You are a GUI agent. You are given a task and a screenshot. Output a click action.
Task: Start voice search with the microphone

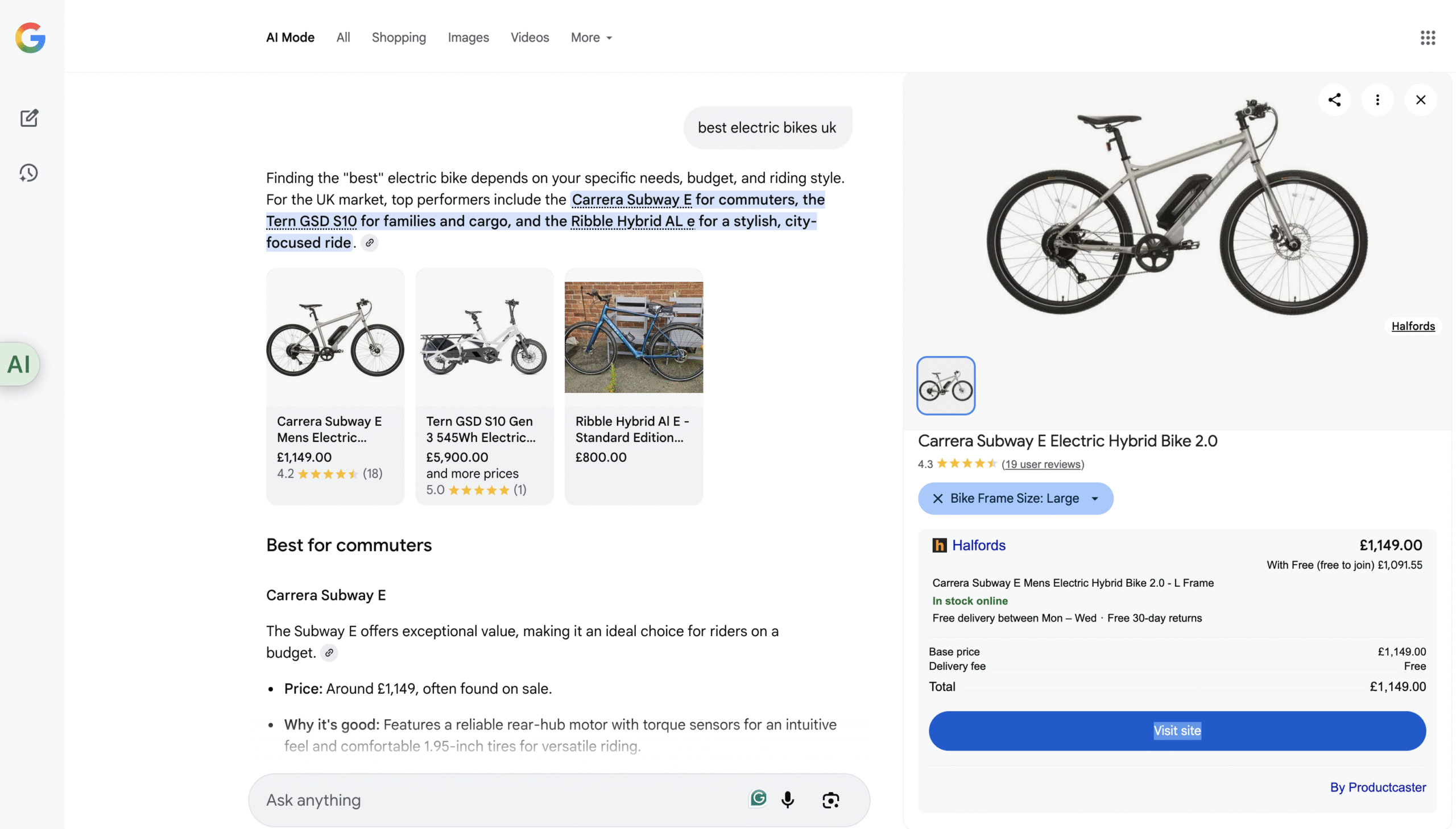pos(787,799)
